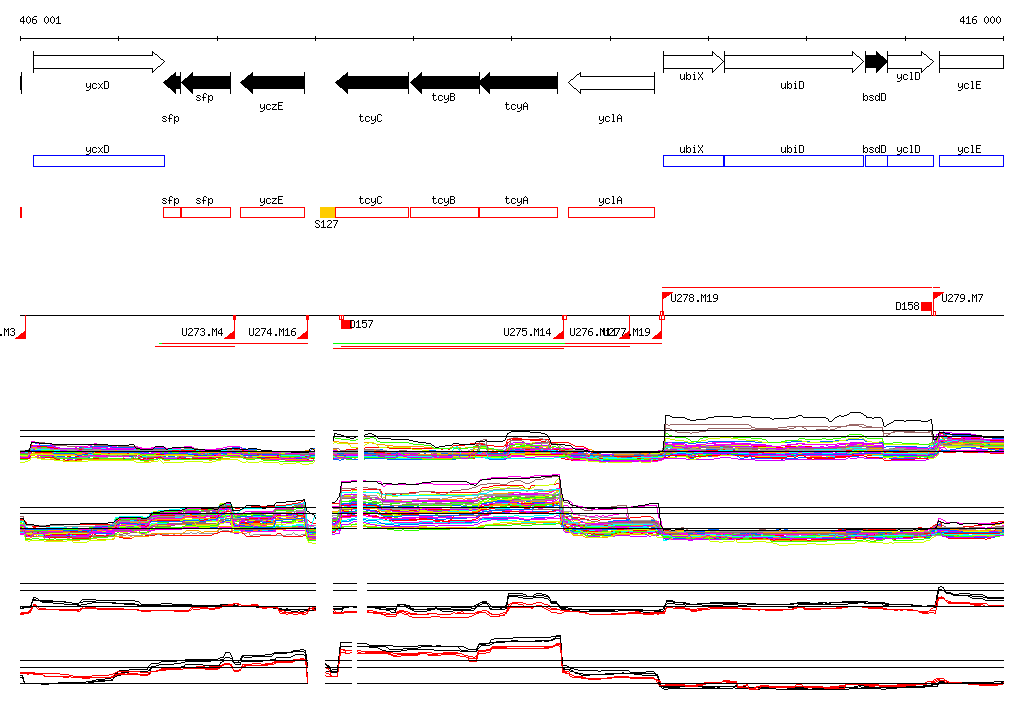1024x714 pixels.
Task: Select the longer black sfp gene arrow
Action: [206, 83]
